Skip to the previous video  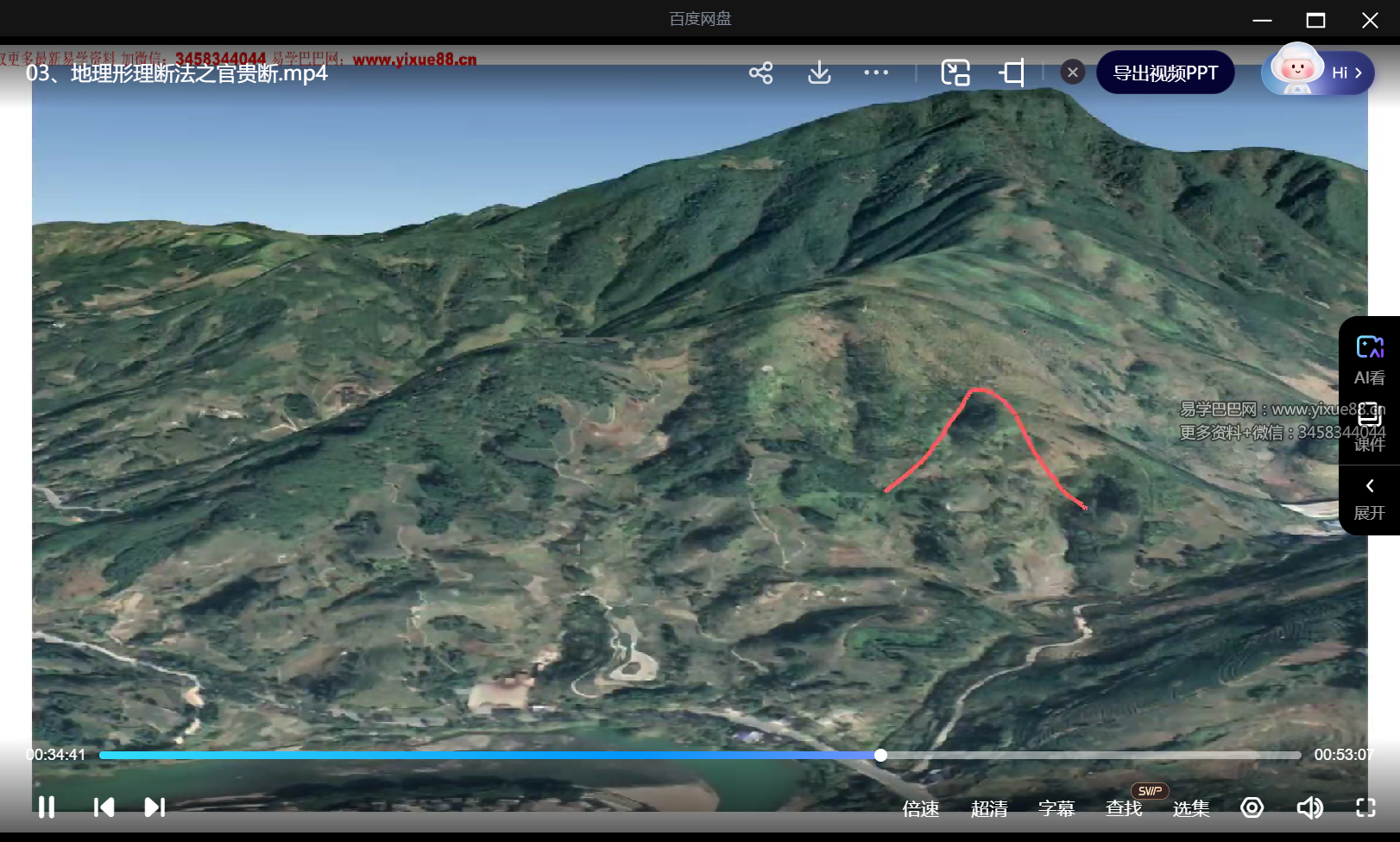click(x=104, y=807)
